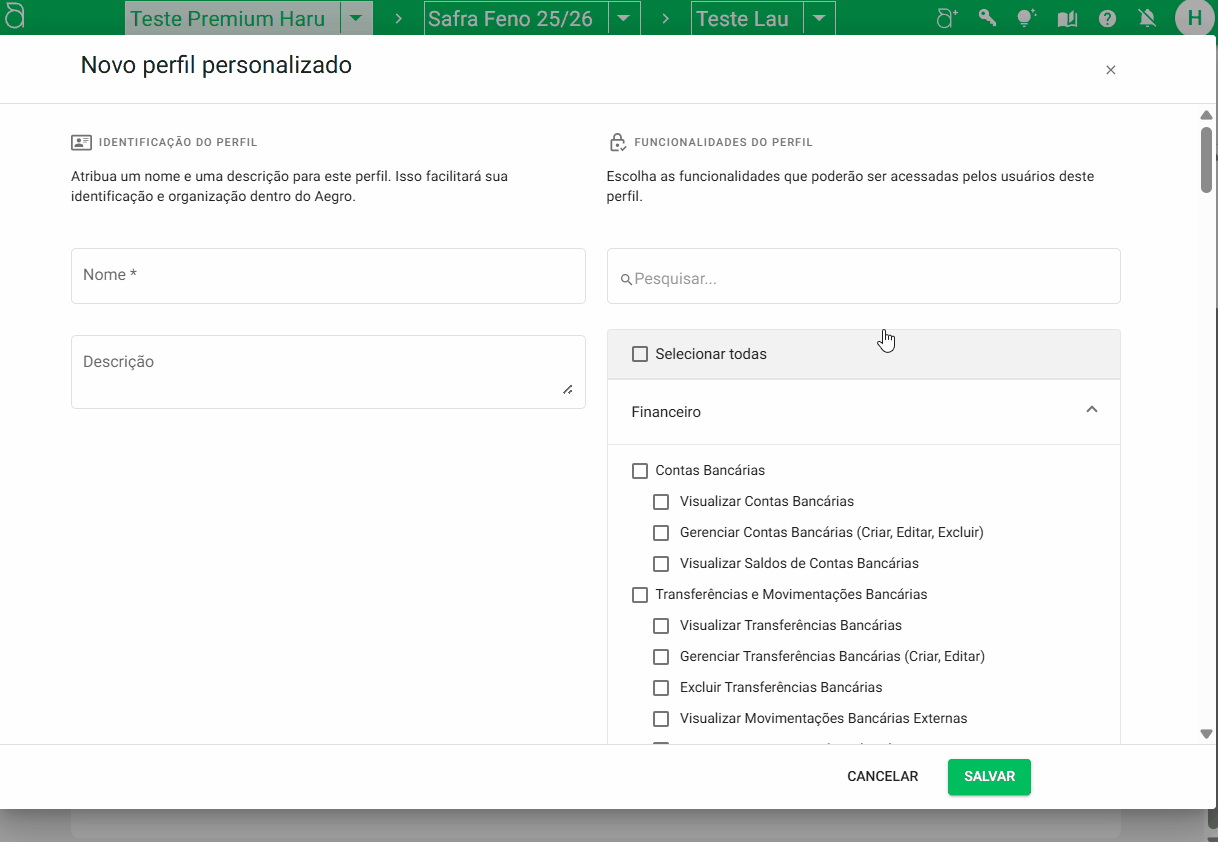Open the book guide icon
This screenshot has height=842, width=1218.
click(1067, 18)
